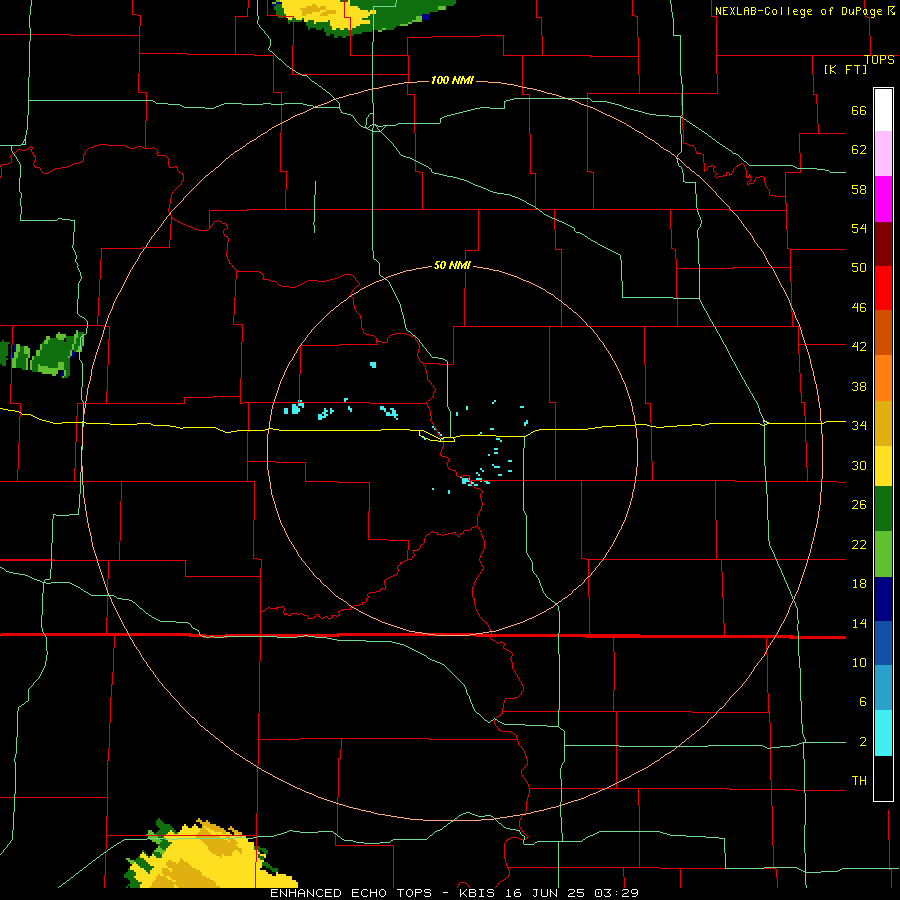Click the legend value 34

(859, 425)
